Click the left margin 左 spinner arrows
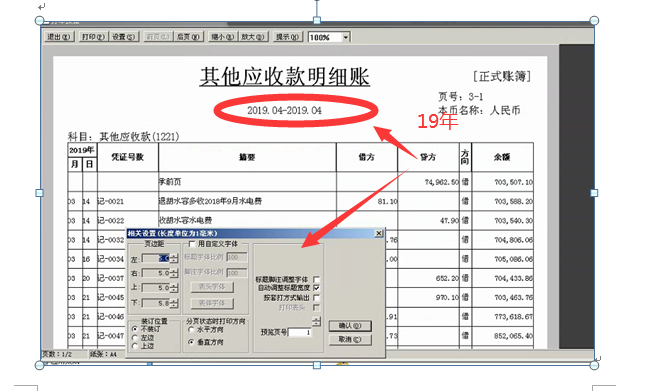Viewport: 663px width, 391px height. (x=174, y=258)
